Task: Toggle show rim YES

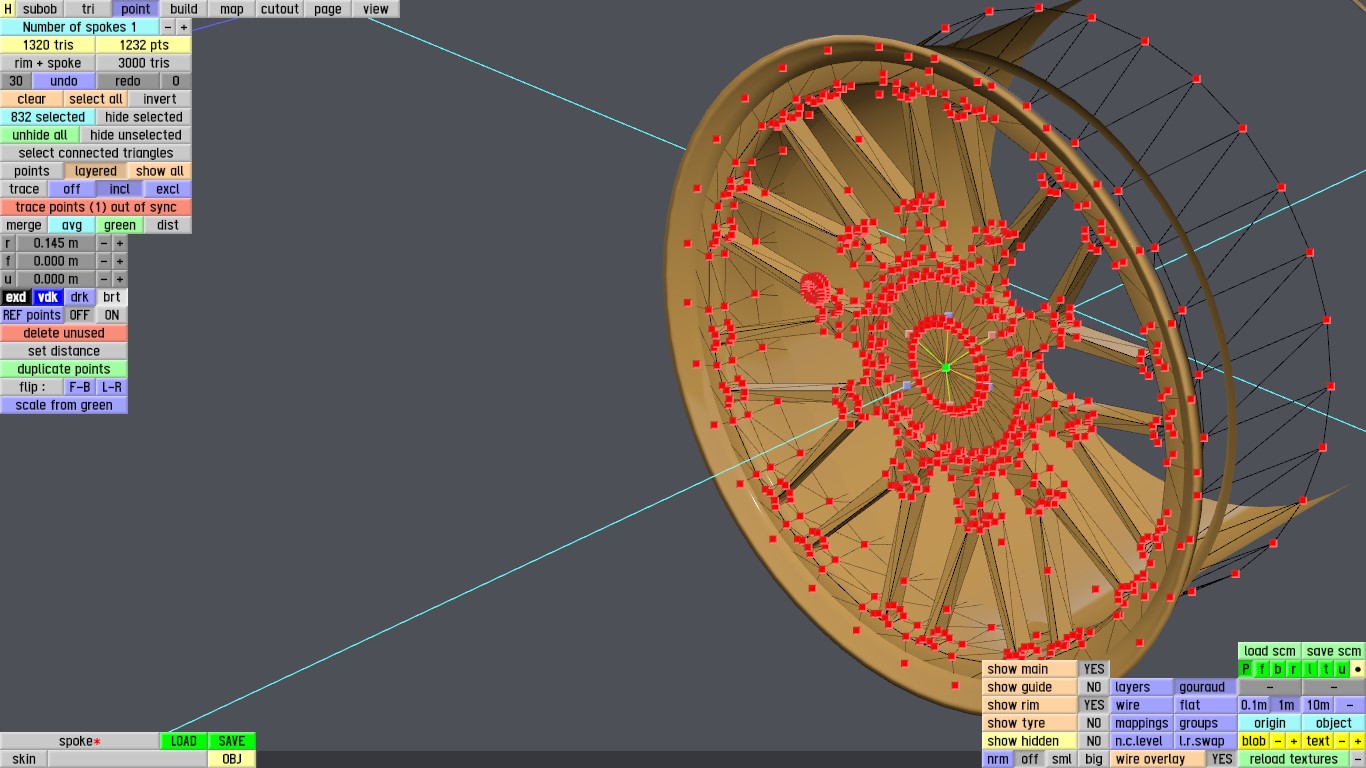Action: pos(1094,705)
